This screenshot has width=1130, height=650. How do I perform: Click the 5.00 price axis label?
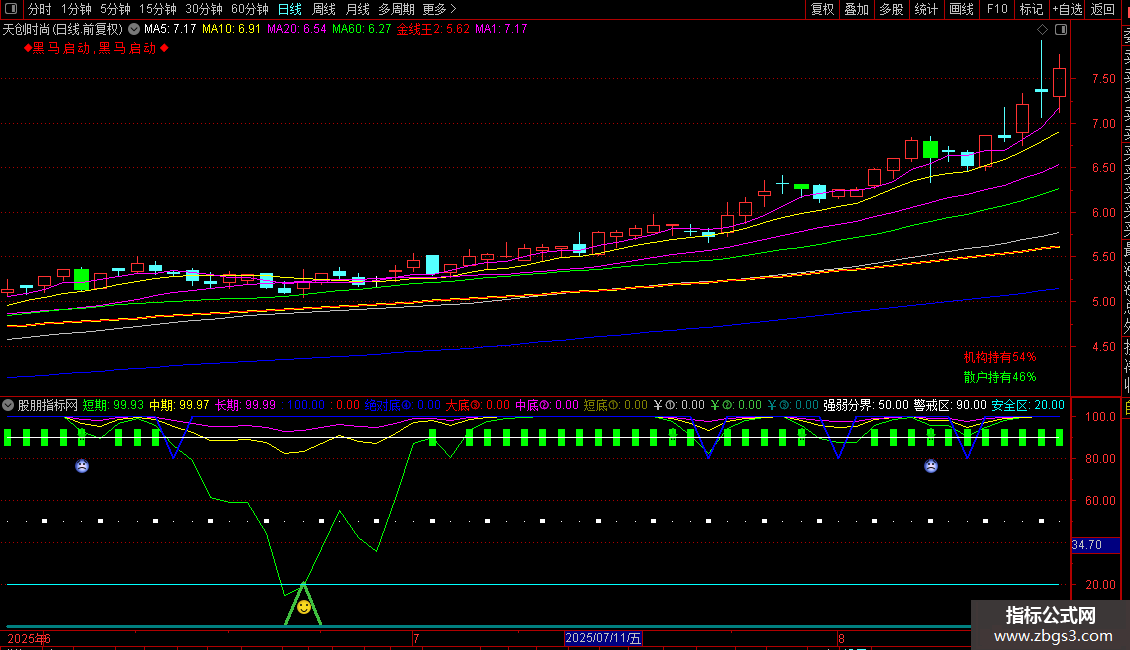point(1103,302)
